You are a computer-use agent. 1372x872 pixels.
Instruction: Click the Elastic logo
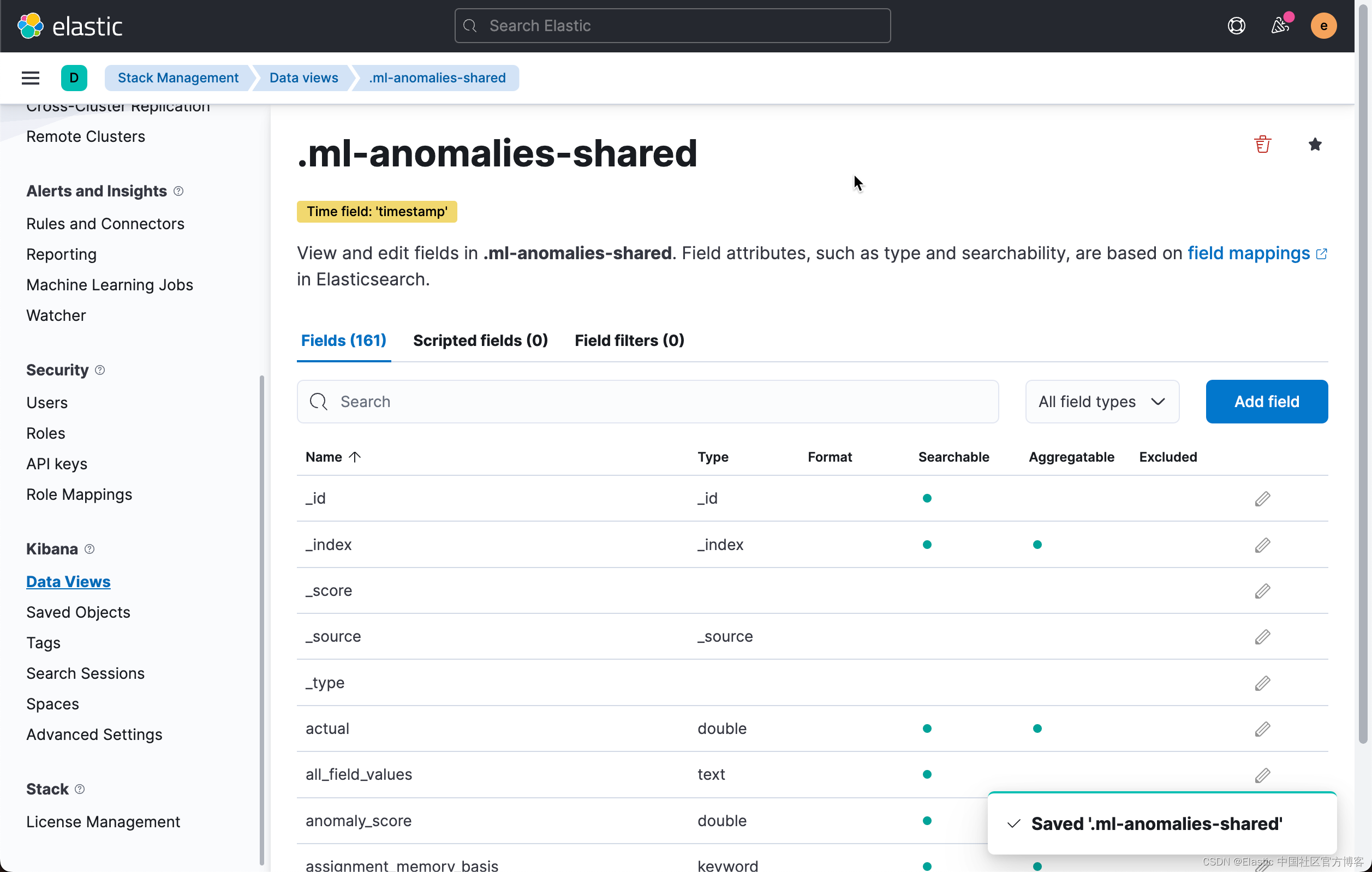click(70, 26)
